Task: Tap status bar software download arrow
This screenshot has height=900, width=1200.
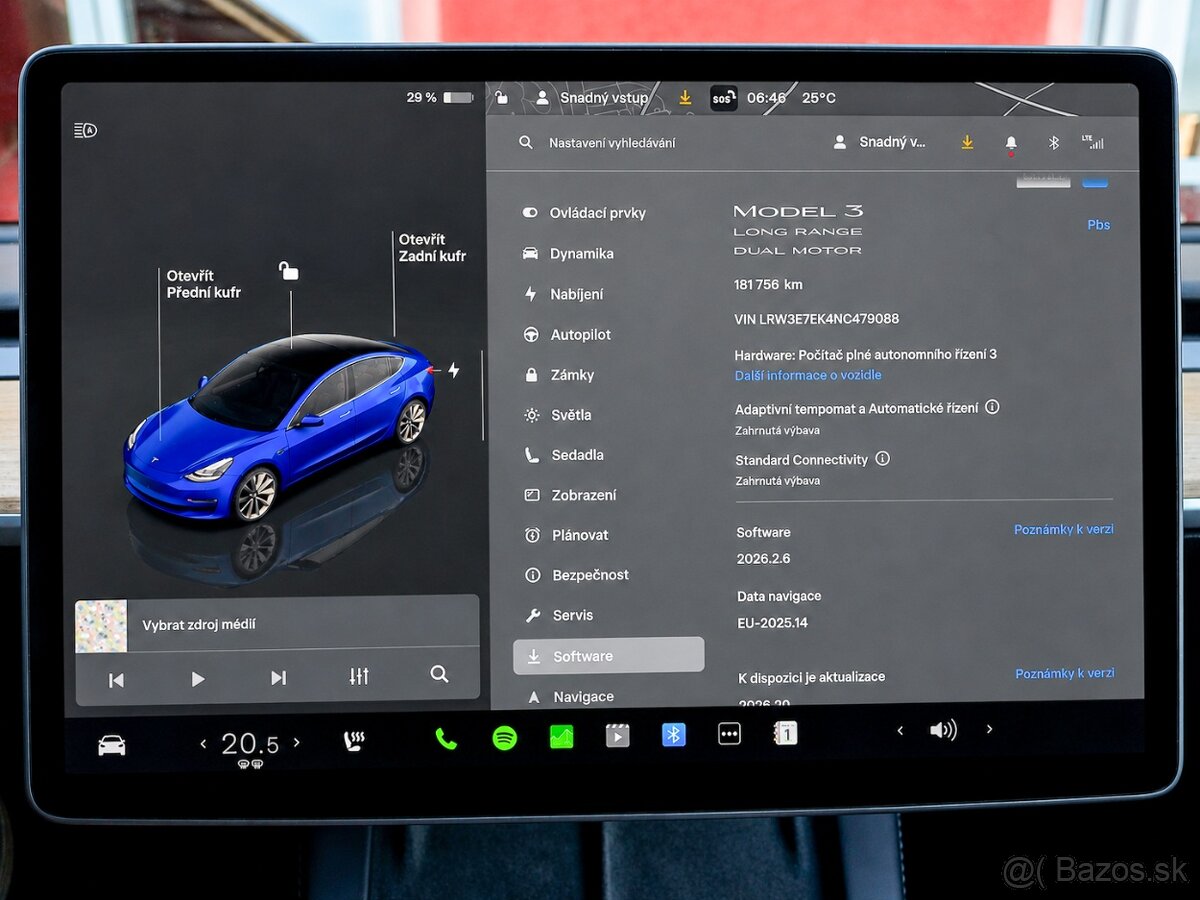Action: (x=685, y=98)
